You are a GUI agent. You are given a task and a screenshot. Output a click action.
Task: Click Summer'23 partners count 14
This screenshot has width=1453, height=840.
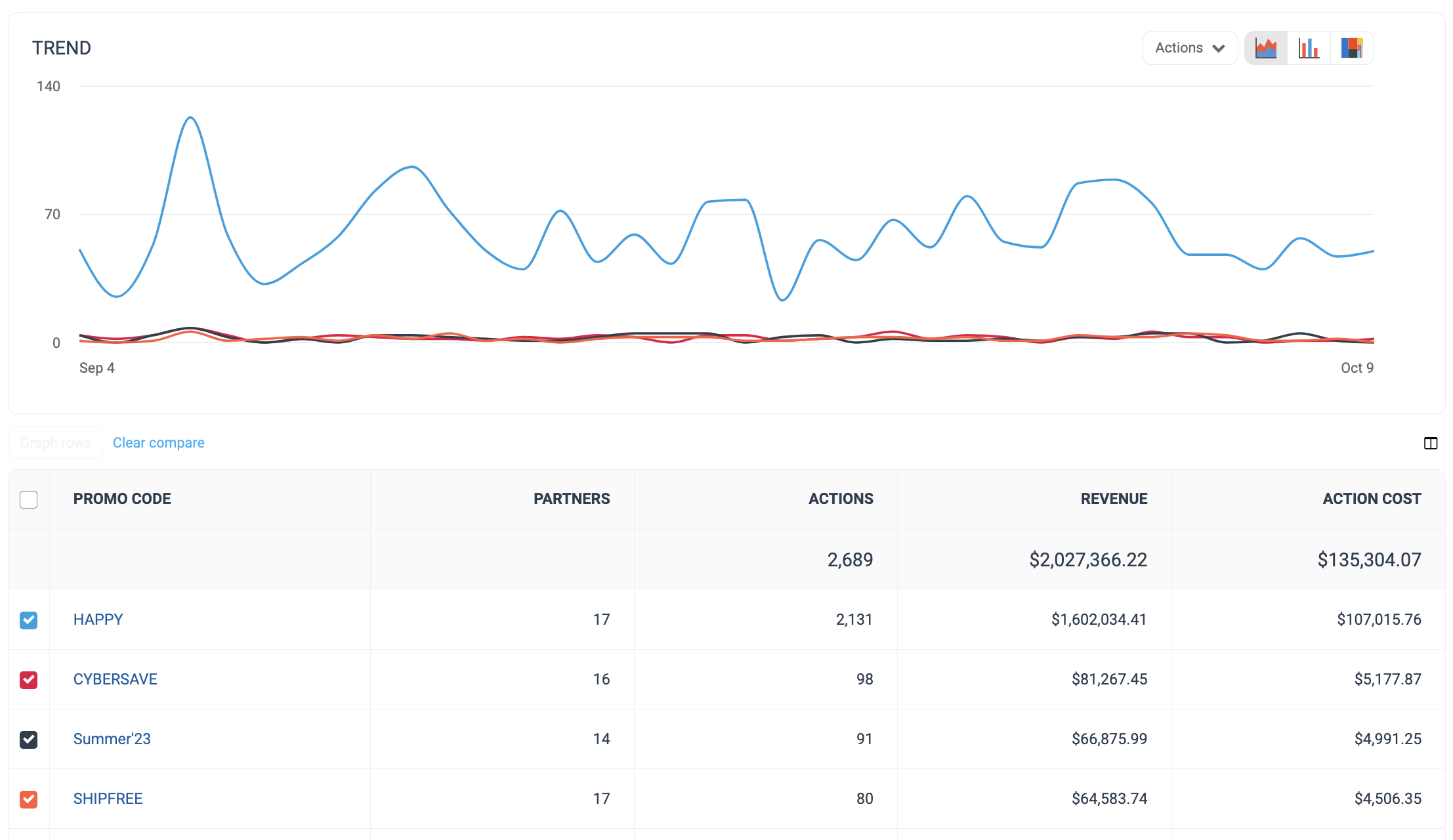[601, 739]
